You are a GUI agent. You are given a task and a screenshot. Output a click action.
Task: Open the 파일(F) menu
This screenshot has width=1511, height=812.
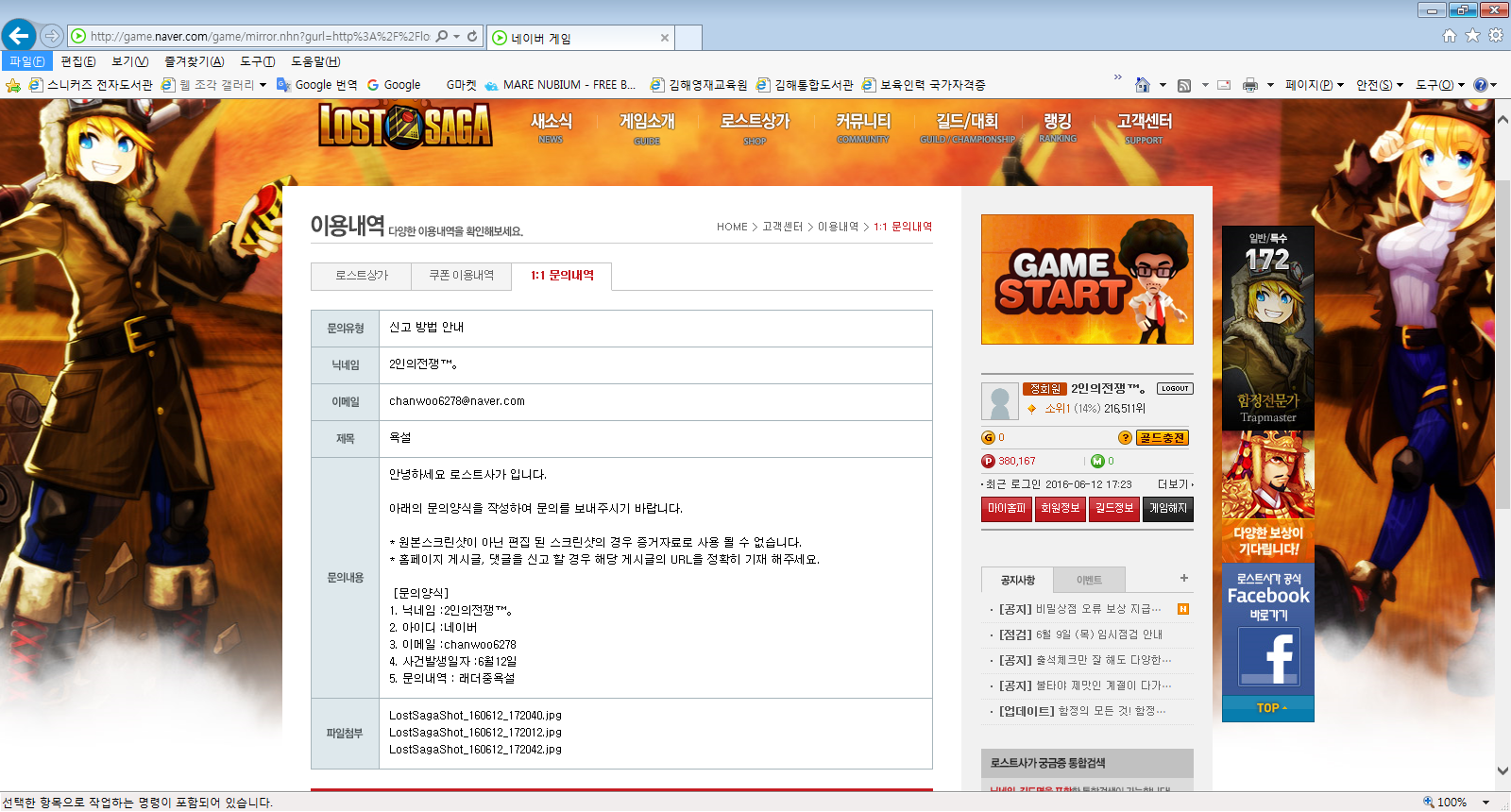coord(27,61)
